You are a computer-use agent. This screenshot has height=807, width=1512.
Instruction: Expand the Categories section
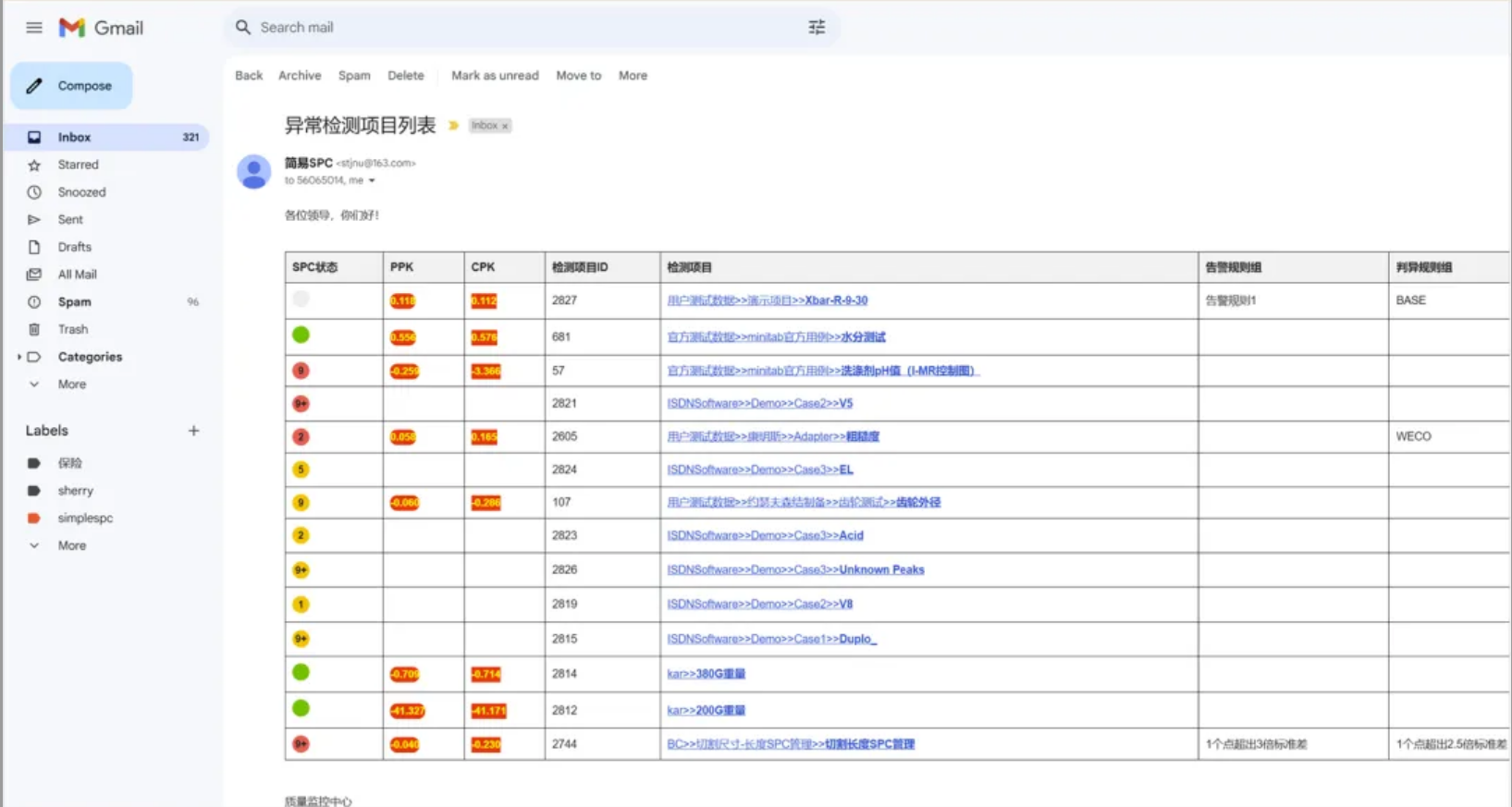coord(19,357)
